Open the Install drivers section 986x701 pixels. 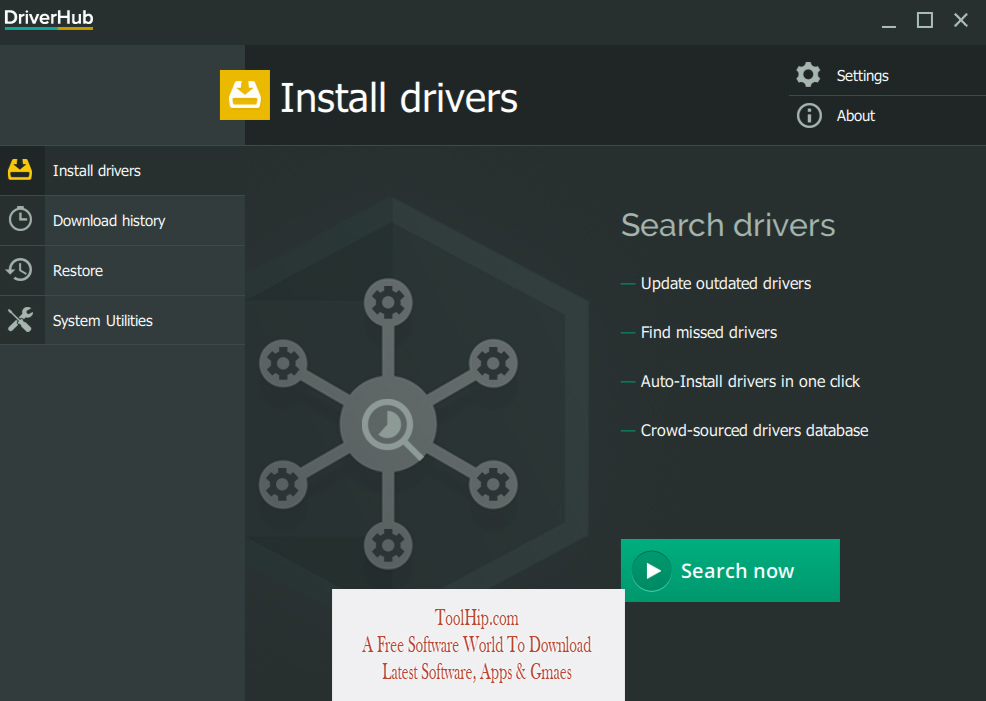point(123,170)
